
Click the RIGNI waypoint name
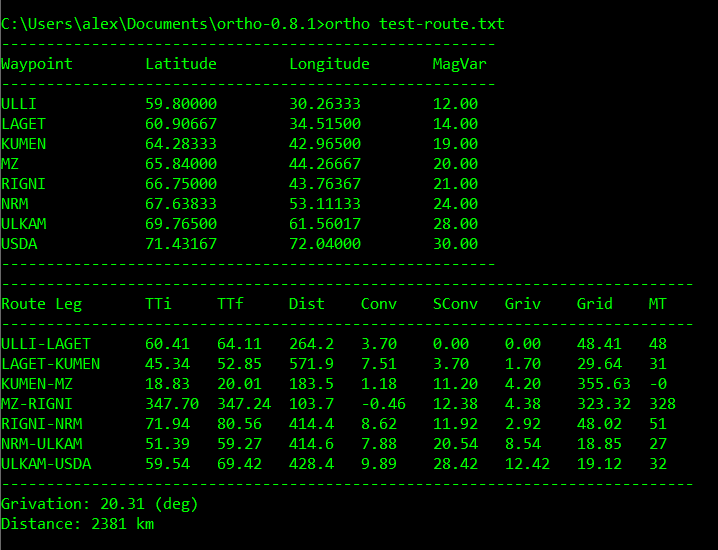(x=23, y=184)
